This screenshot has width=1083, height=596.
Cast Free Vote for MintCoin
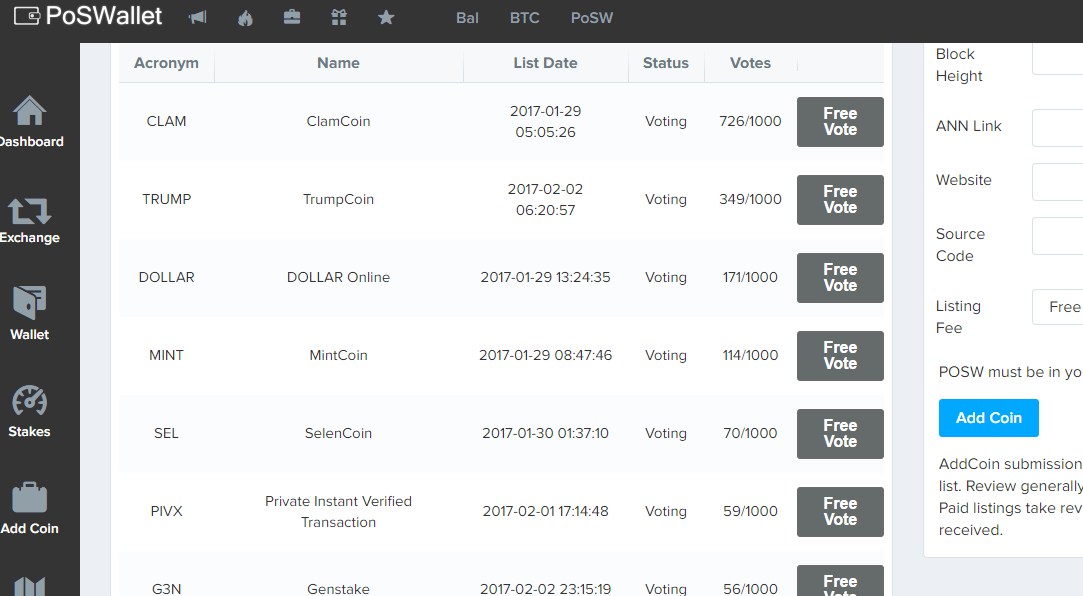tap(840, 356)
